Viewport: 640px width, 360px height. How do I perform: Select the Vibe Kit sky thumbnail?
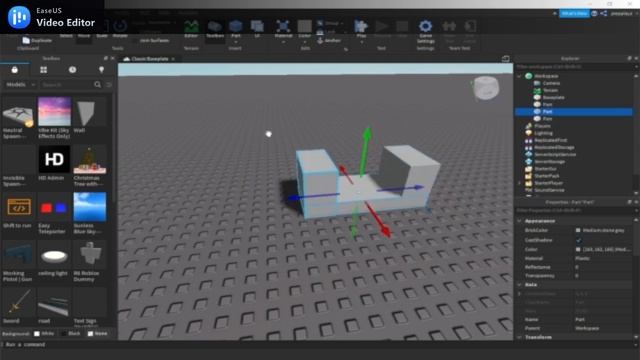(x=54, y=111)
